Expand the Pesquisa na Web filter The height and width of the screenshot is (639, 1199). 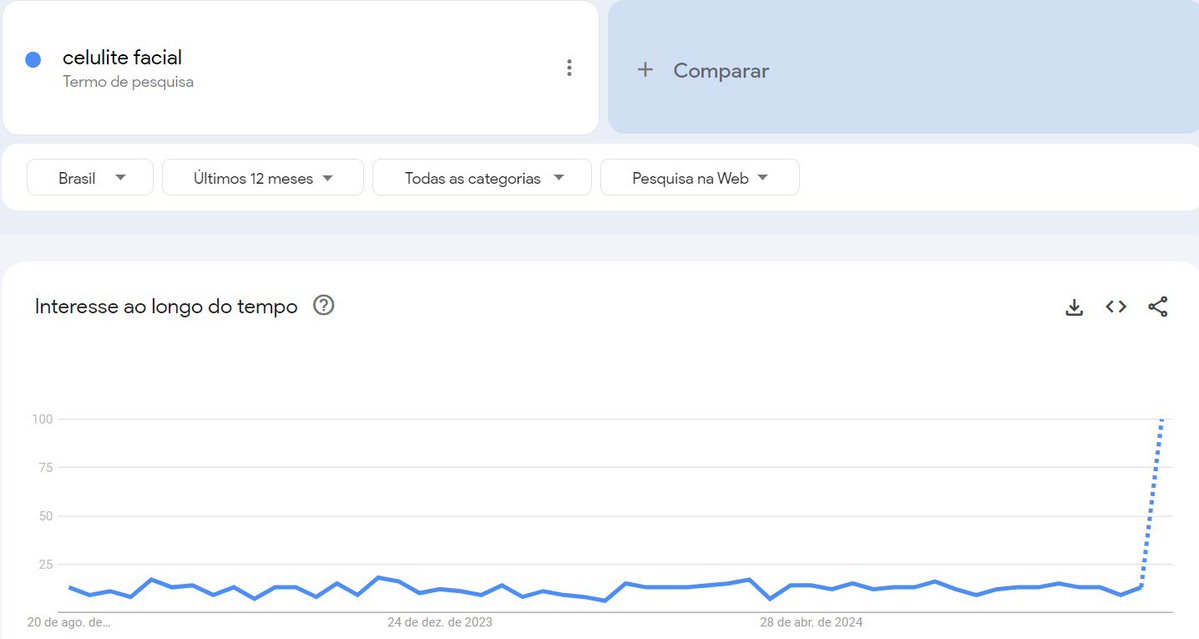tap(699, 178)
